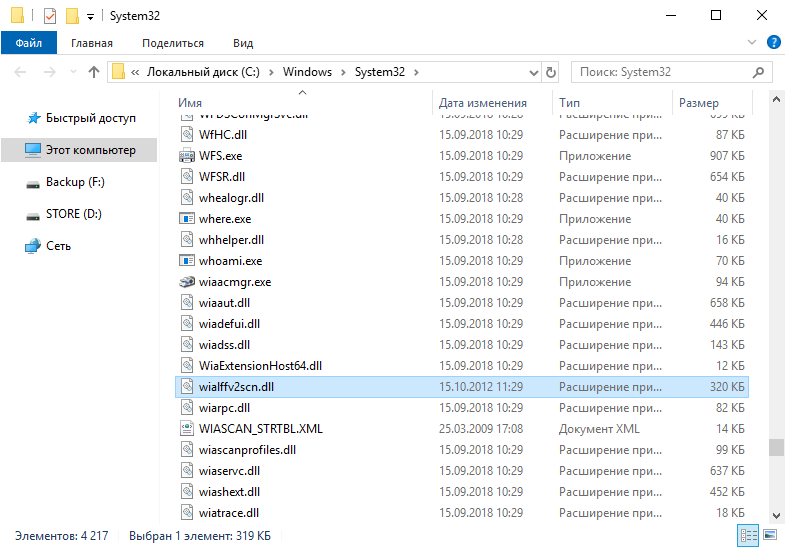Click the 907 КБ size cell
Viewport: 786px width, 548px height.
coord(727,156)
